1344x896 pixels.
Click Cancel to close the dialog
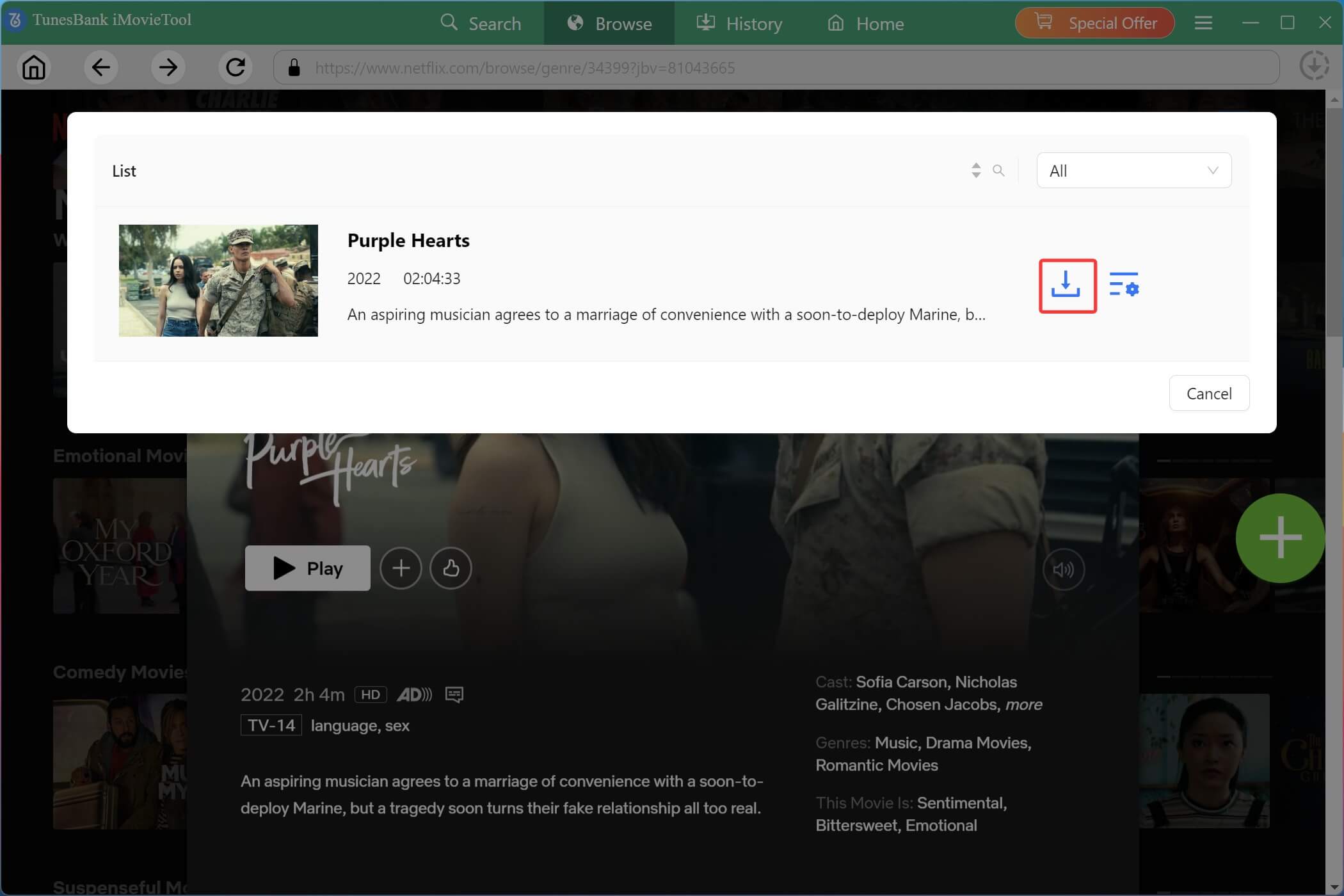point(1208,393)
